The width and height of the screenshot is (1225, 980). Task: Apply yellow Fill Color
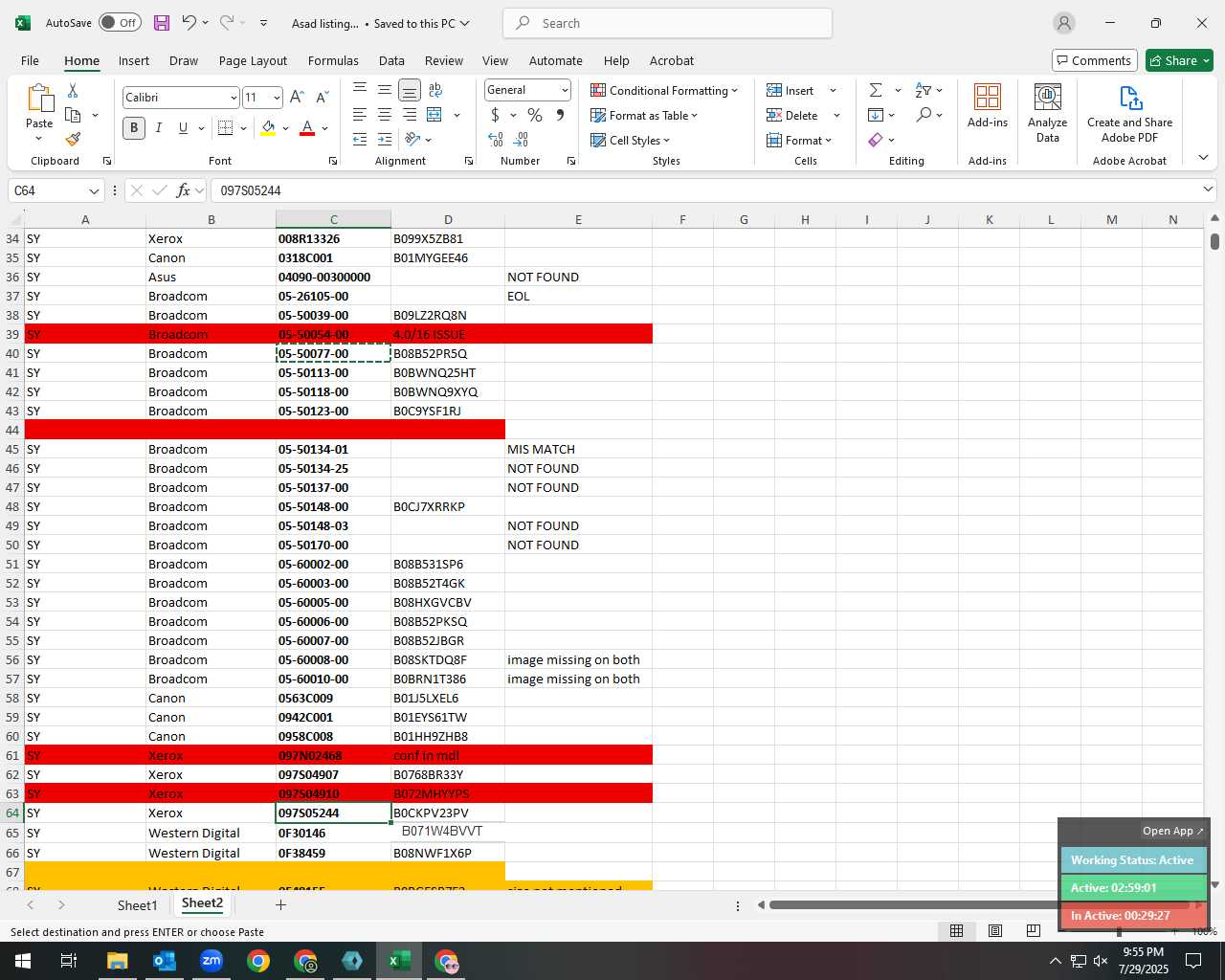(x=268, y=128)
